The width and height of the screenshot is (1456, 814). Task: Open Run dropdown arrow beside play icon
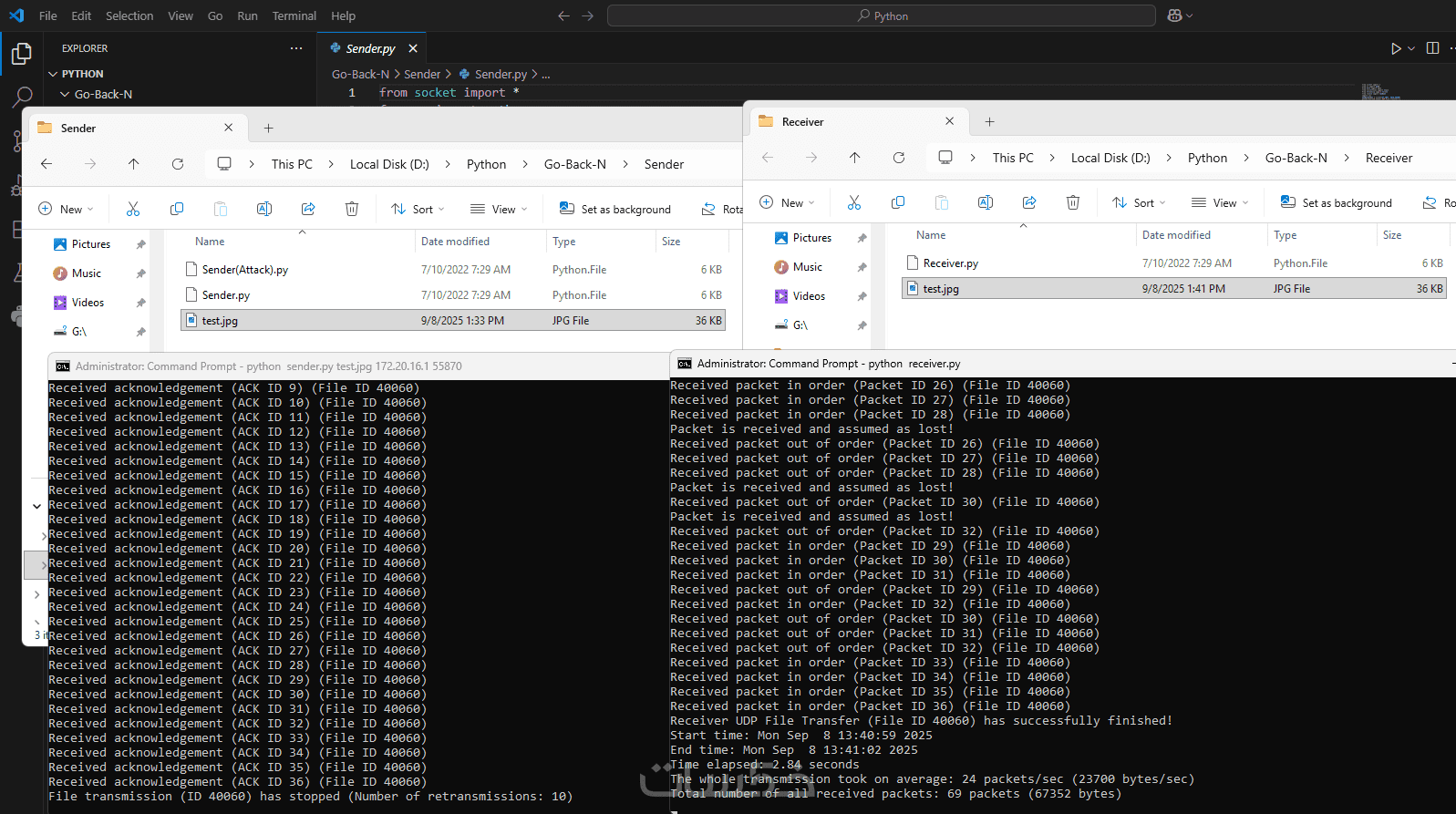(1411, 48)
